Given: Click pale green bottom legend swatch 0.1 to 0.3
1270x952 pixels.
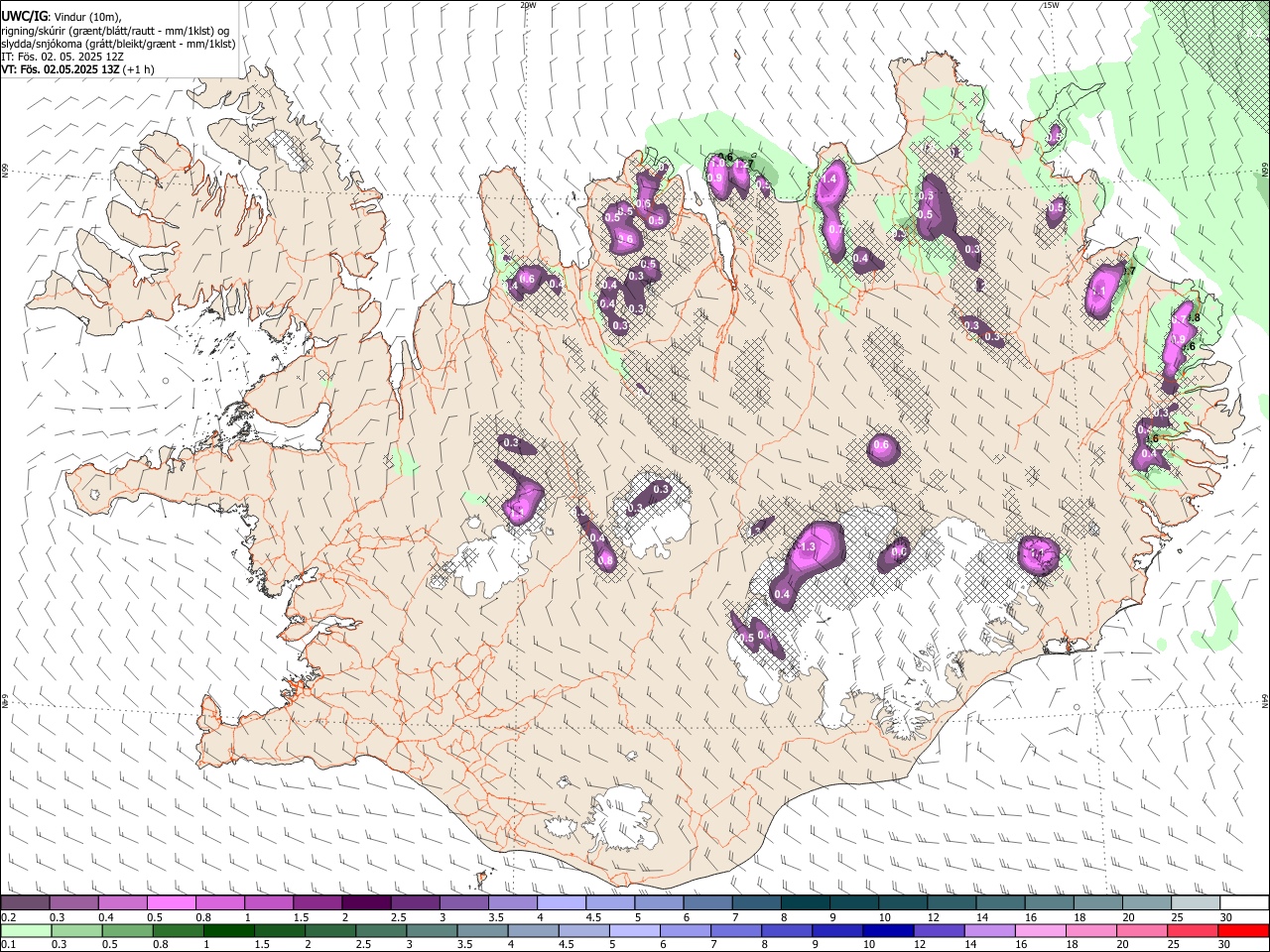Looking at the screenshot, I should pos(25,930).
